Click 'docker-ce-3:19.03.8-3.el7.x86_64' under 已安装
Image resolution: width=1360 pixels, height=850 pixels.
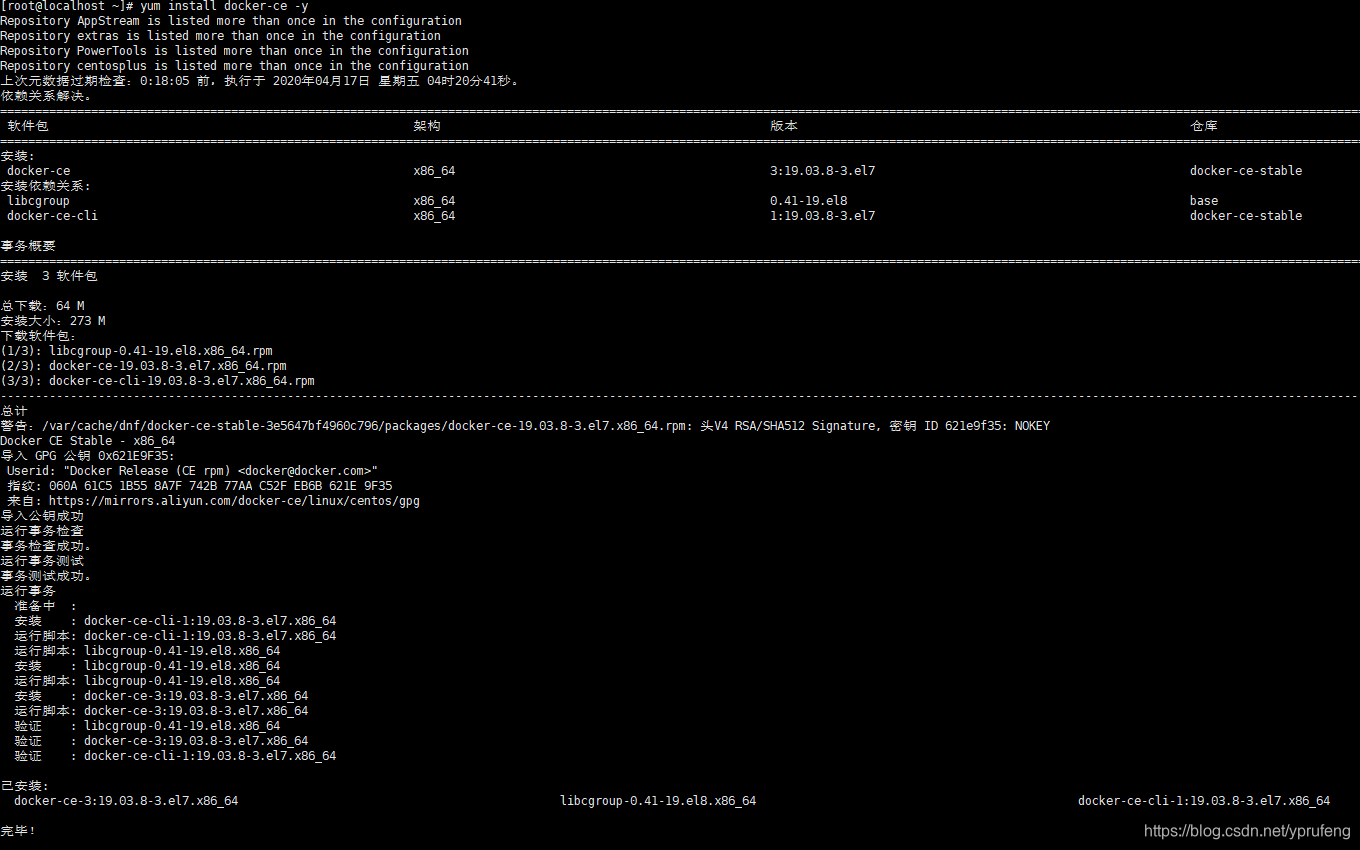[126, 801]
